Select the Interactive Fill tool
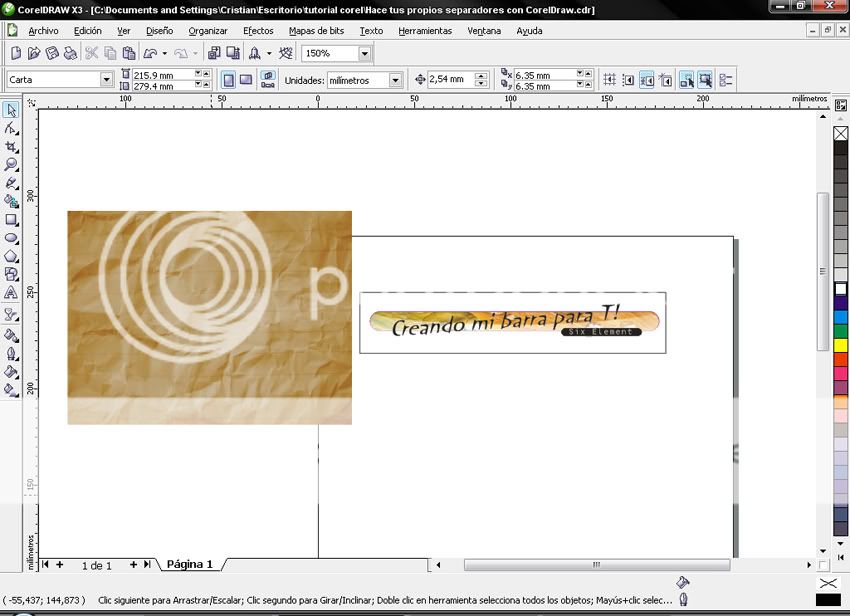Viewport: 850px width, 616px height. pyautogui.click(x=11, y=390)
